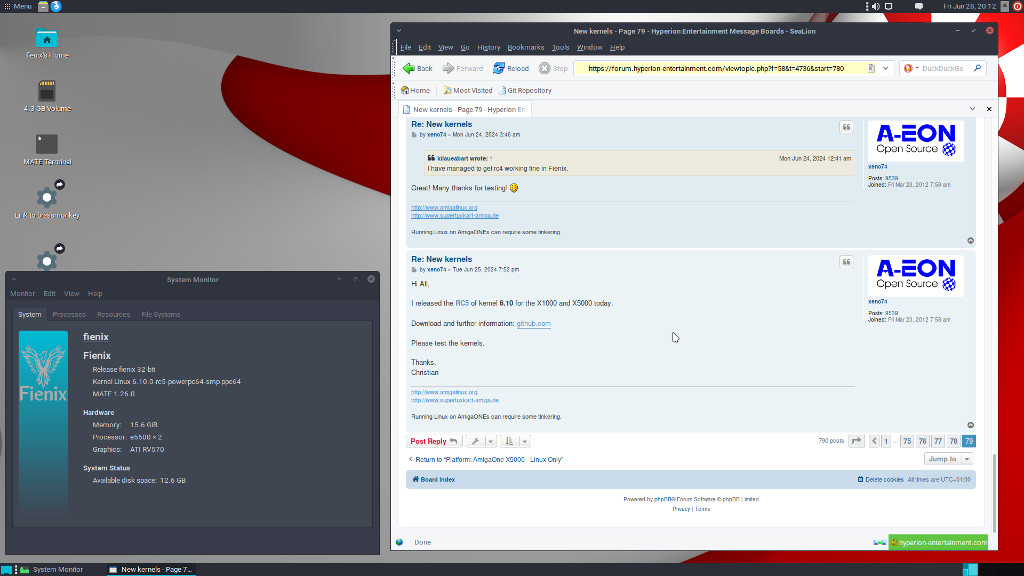Open the Bookmarks menu in SeaLion

pos(526,48)
